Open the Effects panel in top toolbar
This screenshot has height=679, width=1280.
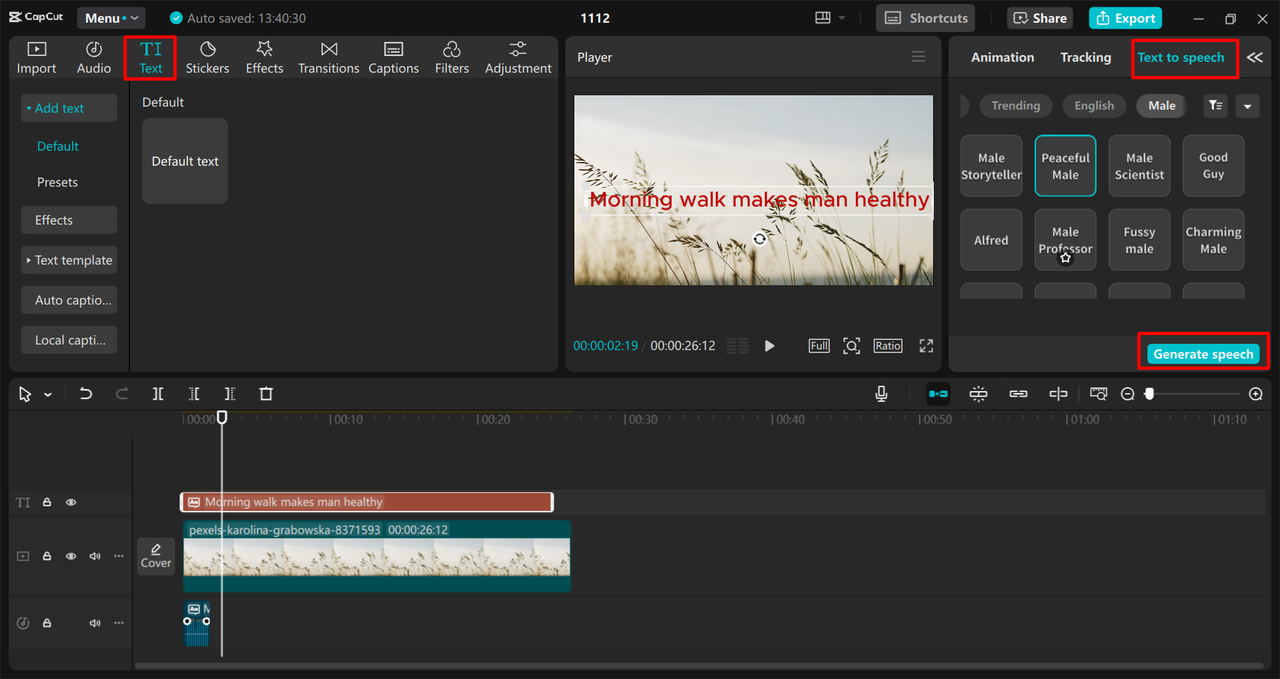pyautogui.click(x=264, y=58)
